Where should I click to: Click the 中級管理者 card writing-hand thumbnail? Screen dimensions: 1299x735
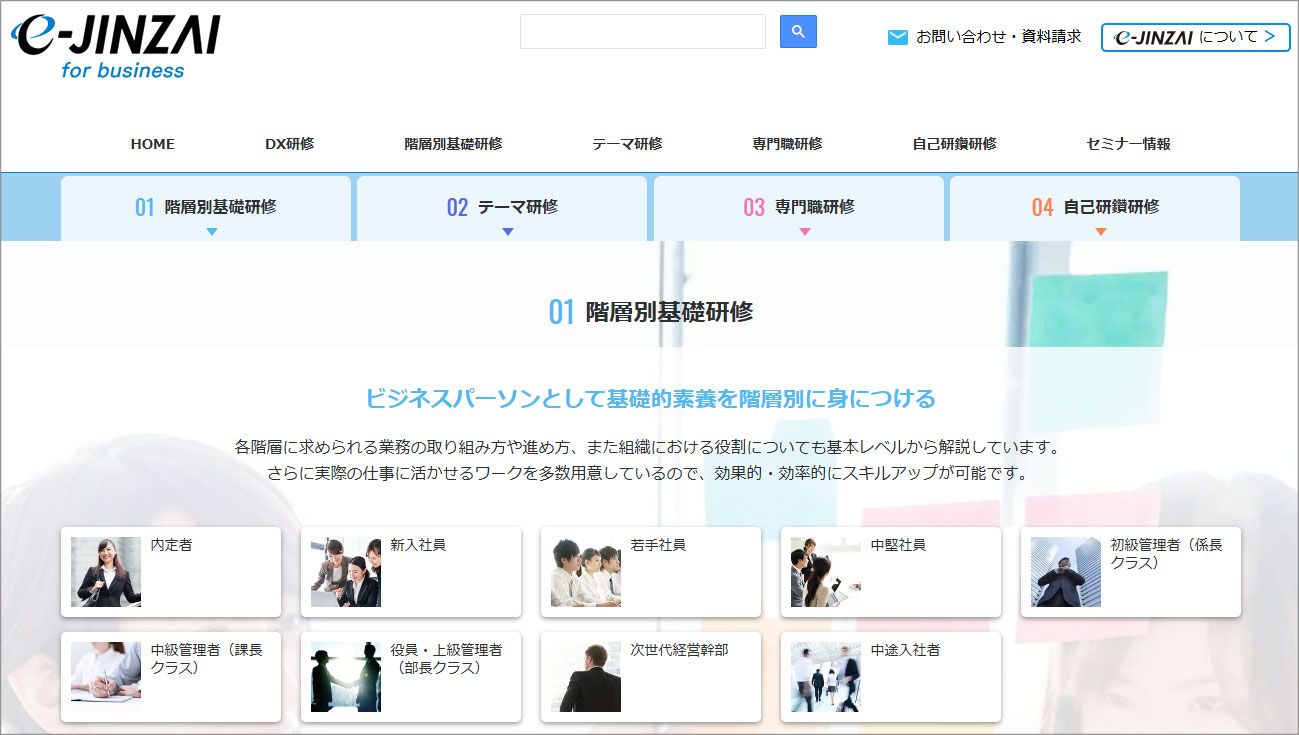106,677
